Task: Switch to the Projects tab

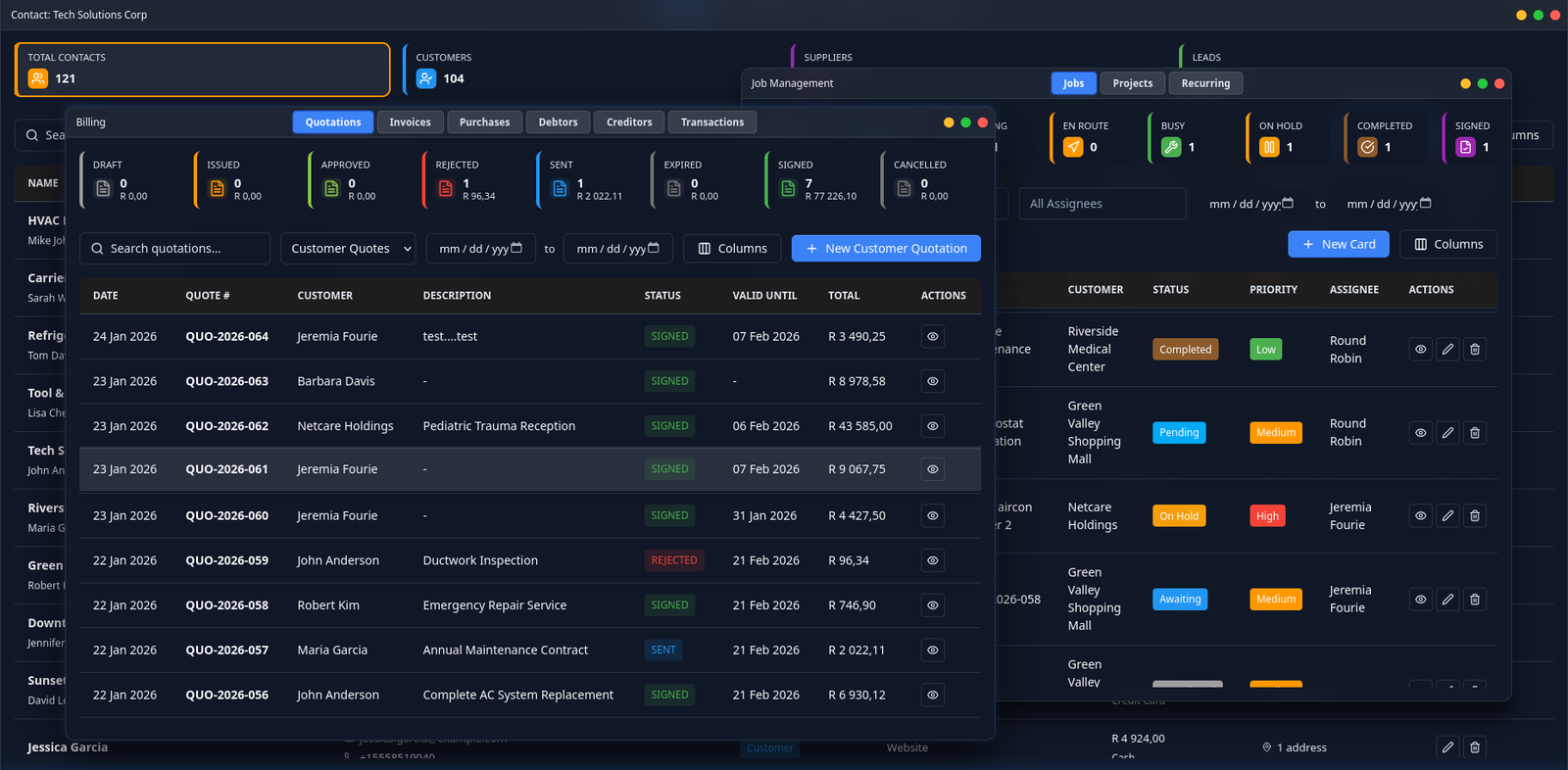Action: 1132,83
